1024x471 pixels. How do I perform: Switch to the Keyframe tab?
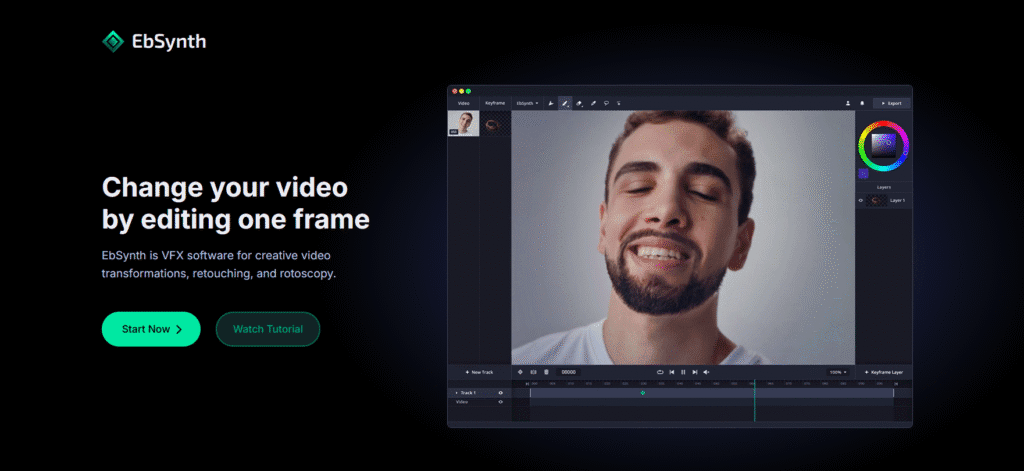click(495, 103)
